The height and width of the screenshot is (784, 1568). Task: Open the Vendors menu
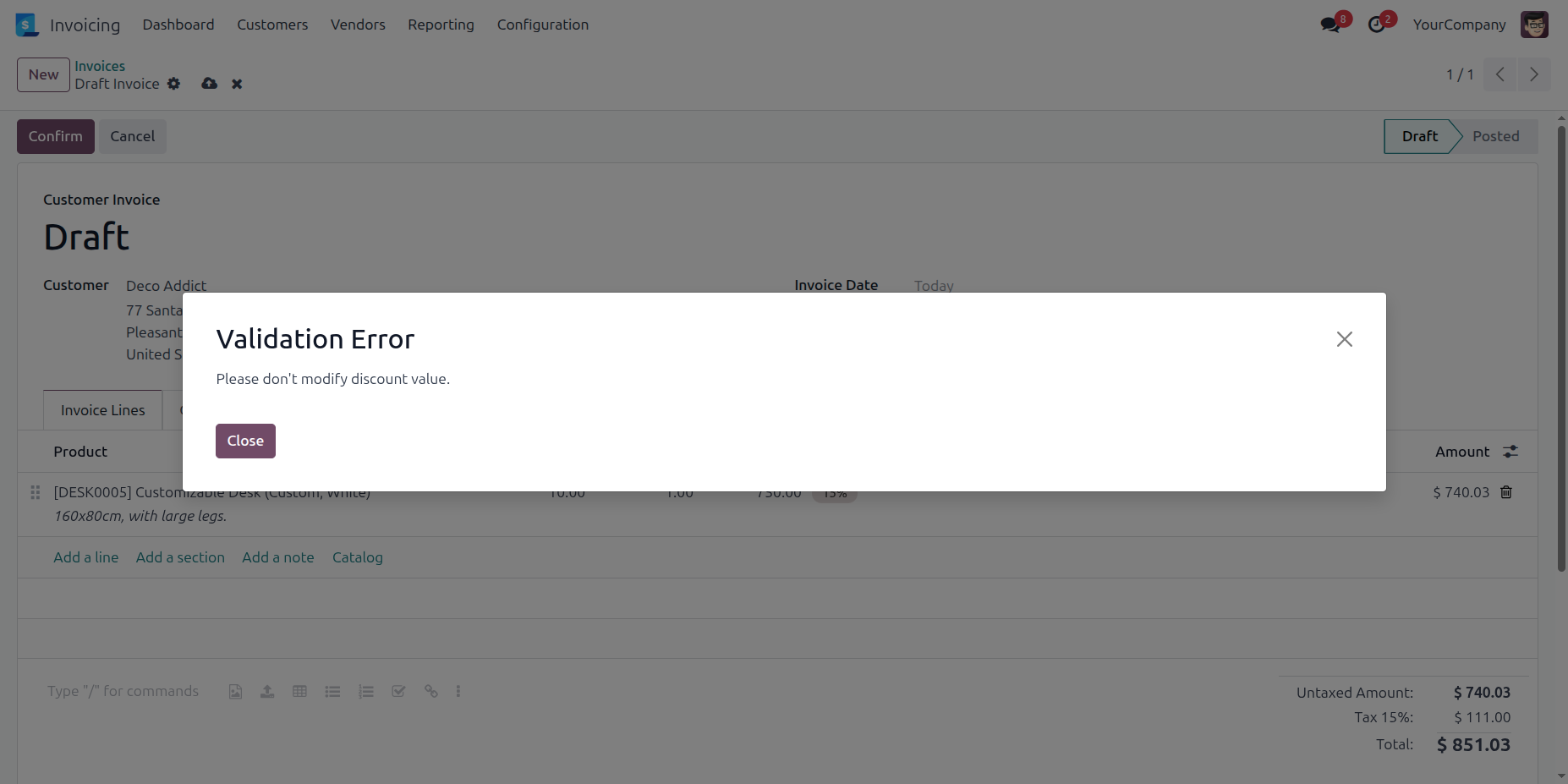(358, 25)
